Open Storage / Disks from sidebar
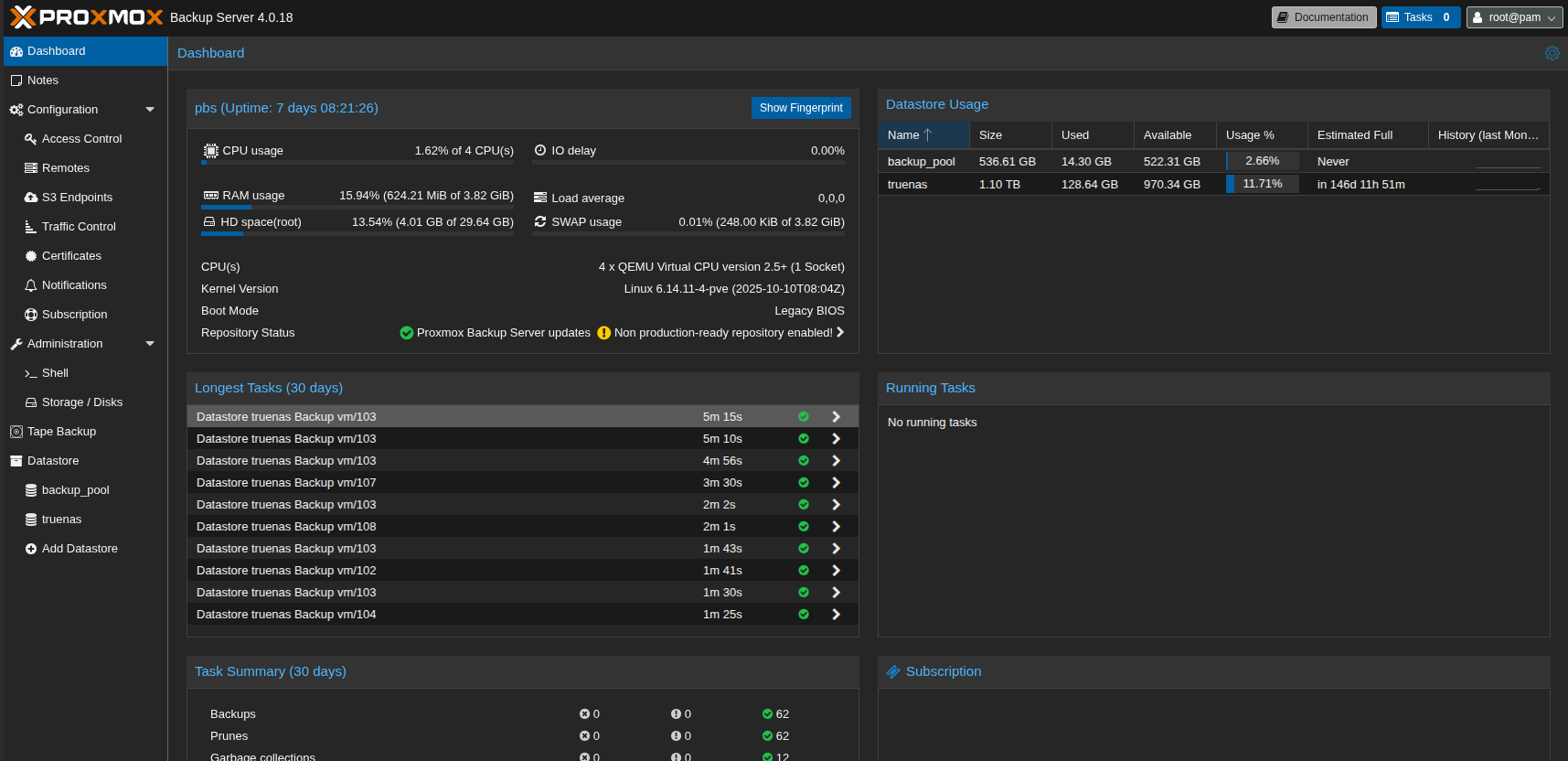Screen dimensions: 1568x761 pyautogui.click(x=81, y=402)
